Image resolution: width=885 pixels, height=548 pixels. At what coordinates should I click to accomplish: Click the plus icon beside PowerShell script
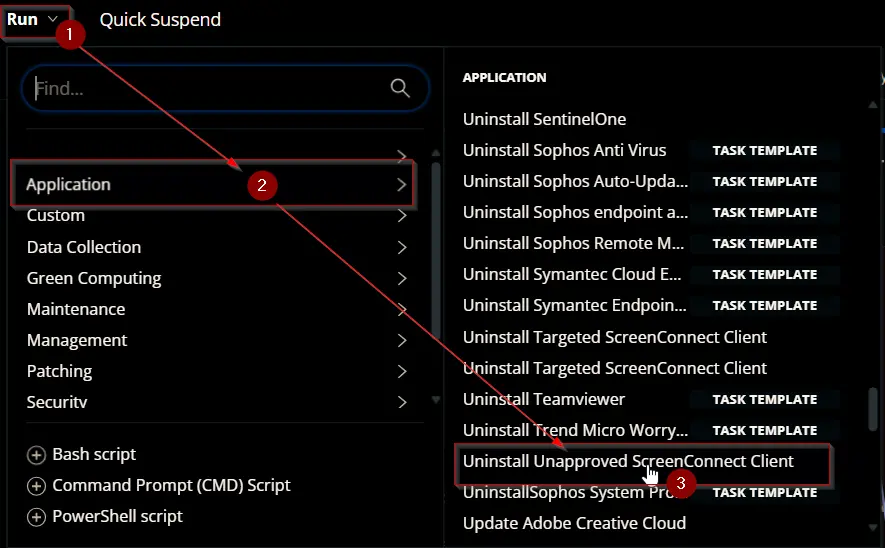pyautogui.click(x=36, y=517)
